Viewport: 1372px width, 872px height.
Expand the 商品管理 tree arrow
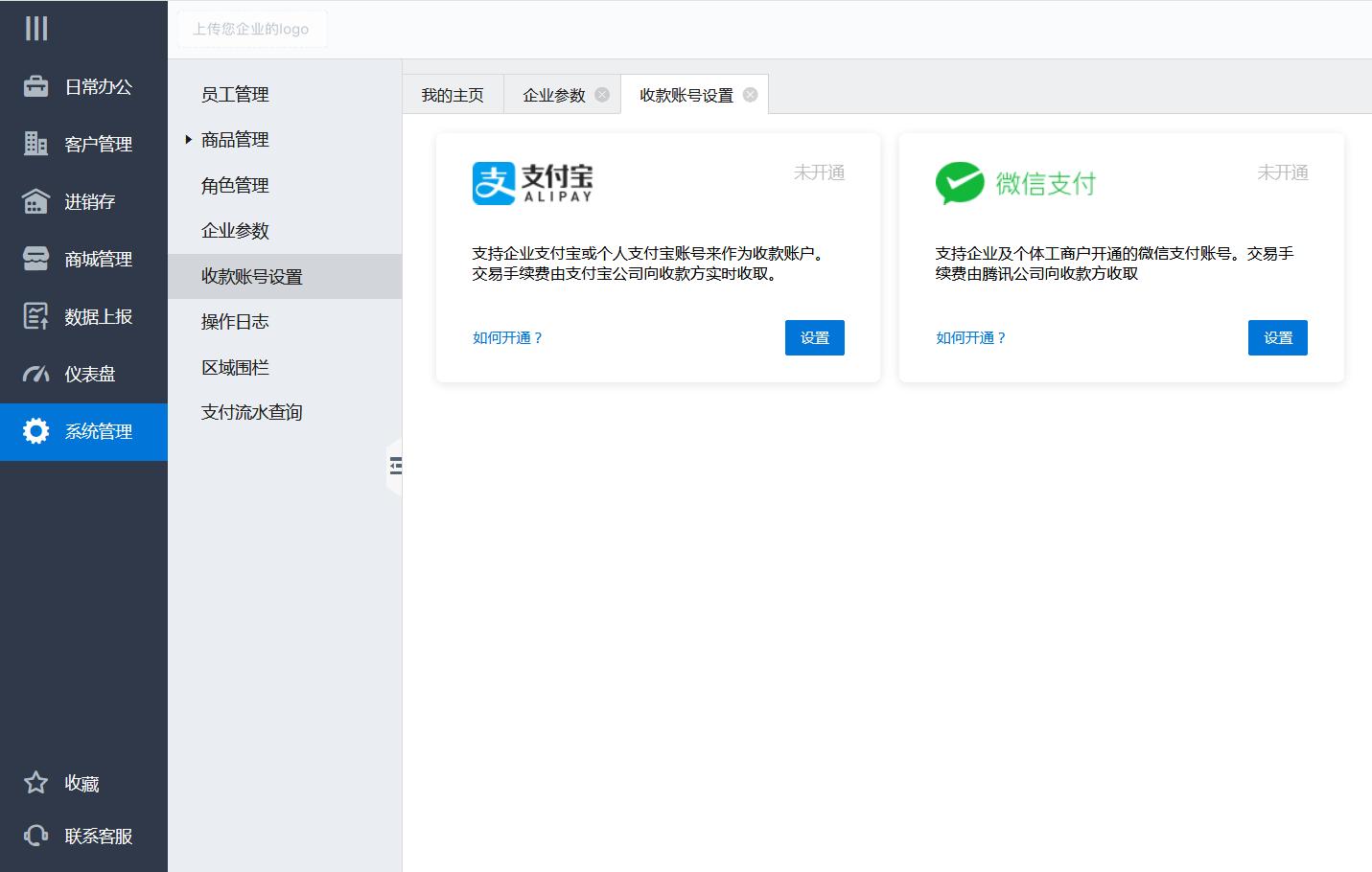point(189,140)
